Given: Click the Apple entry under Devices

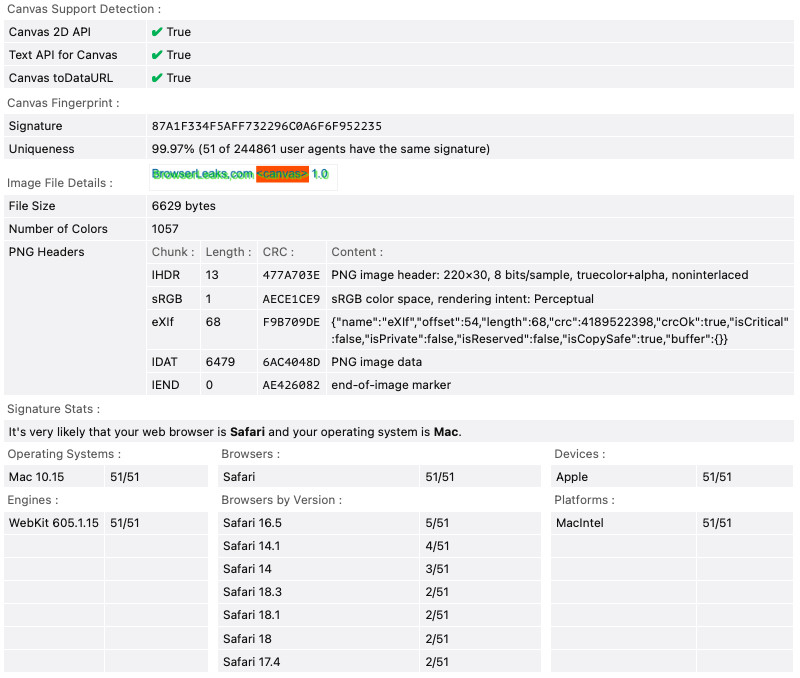Looking at the screenshot, I should tap(572, 477).
